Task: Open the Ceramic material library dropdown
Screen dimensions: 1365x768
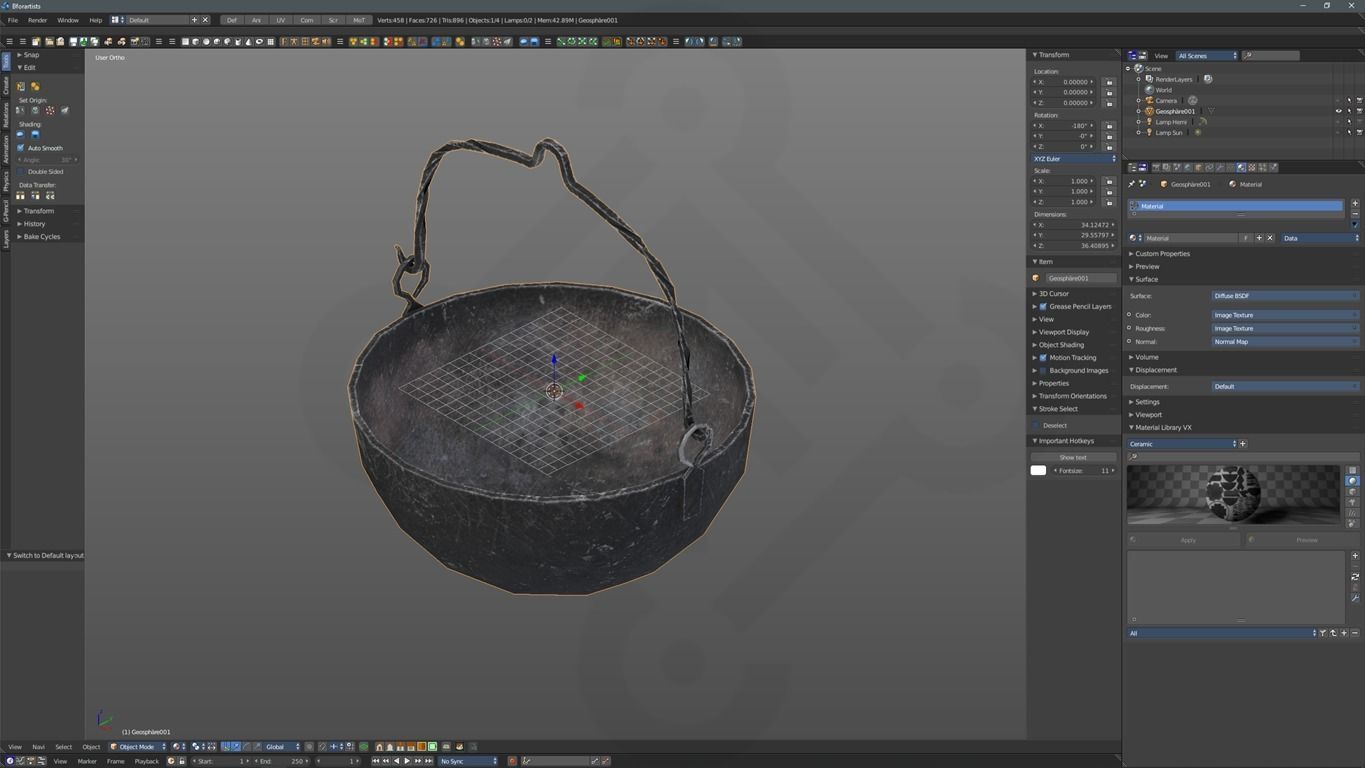Action: [x=1182, y=444]
